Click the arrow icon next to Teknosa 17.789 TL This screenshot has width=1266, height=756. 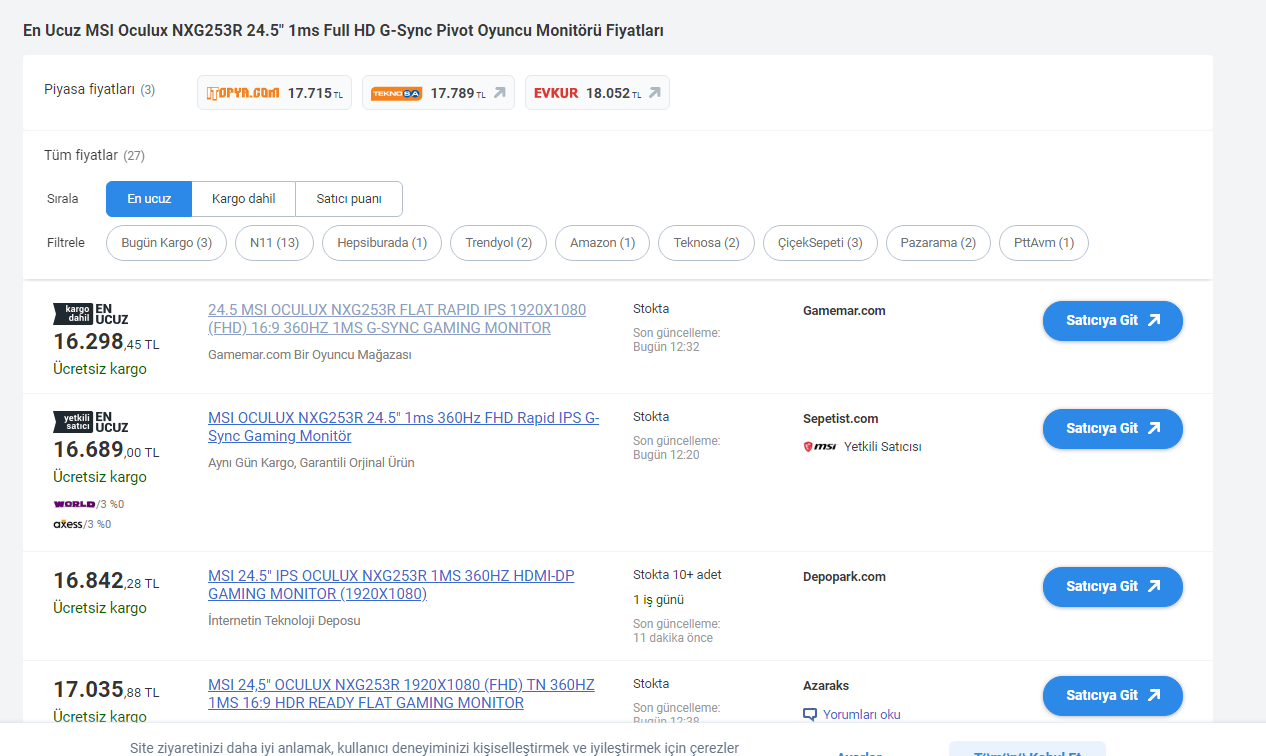[x=500, y=93]
